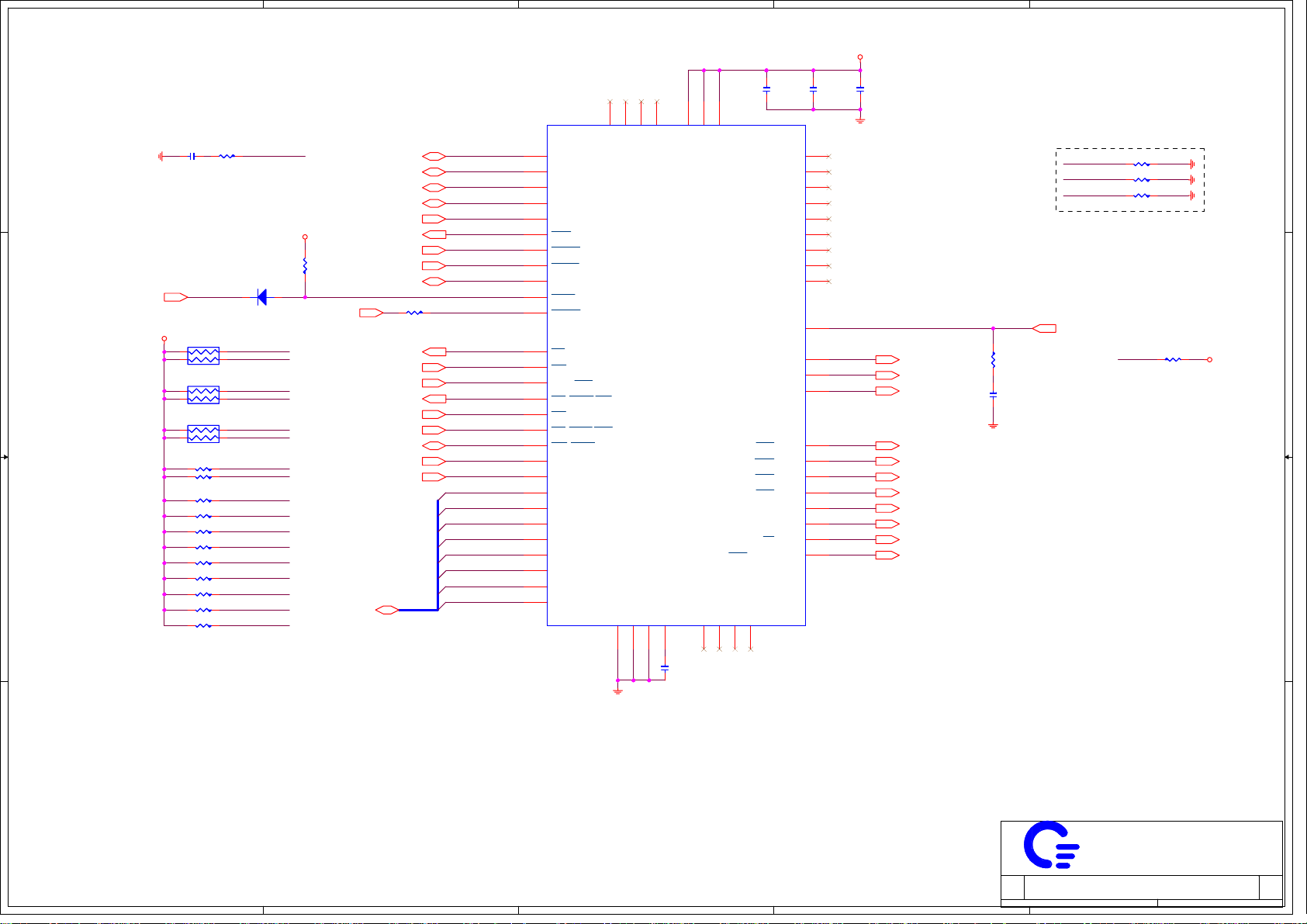
Task: Click the blue company logo in title block
Action: tap(1051, 845)
